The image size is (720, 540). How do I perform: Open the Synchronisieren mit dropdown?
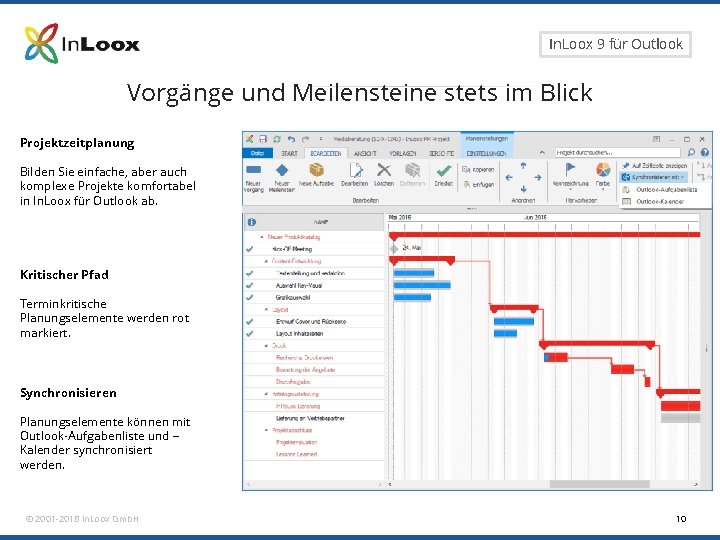tap(653, 177)
